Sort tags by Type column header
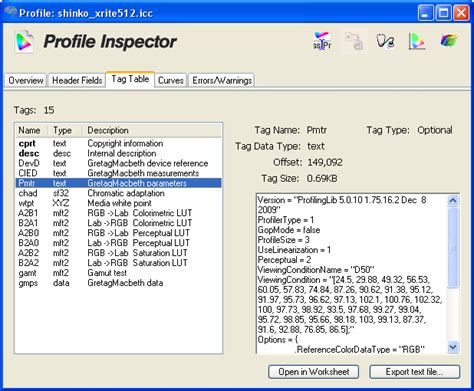The height and width of the screenshot is (391, 474). click(65, 130)
